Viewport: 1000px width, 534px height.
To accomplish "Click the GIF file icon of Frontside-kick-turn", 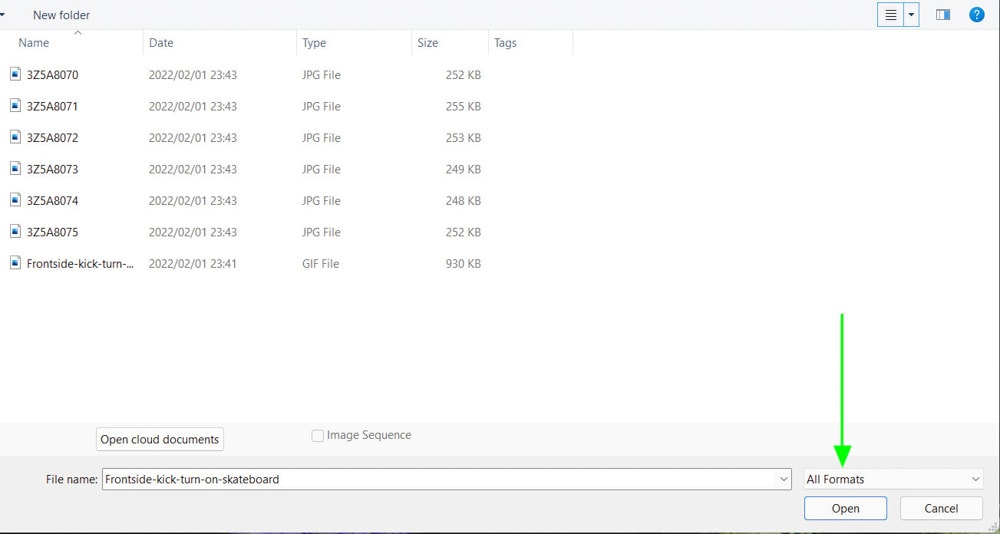I will click(x=15, y=263).
